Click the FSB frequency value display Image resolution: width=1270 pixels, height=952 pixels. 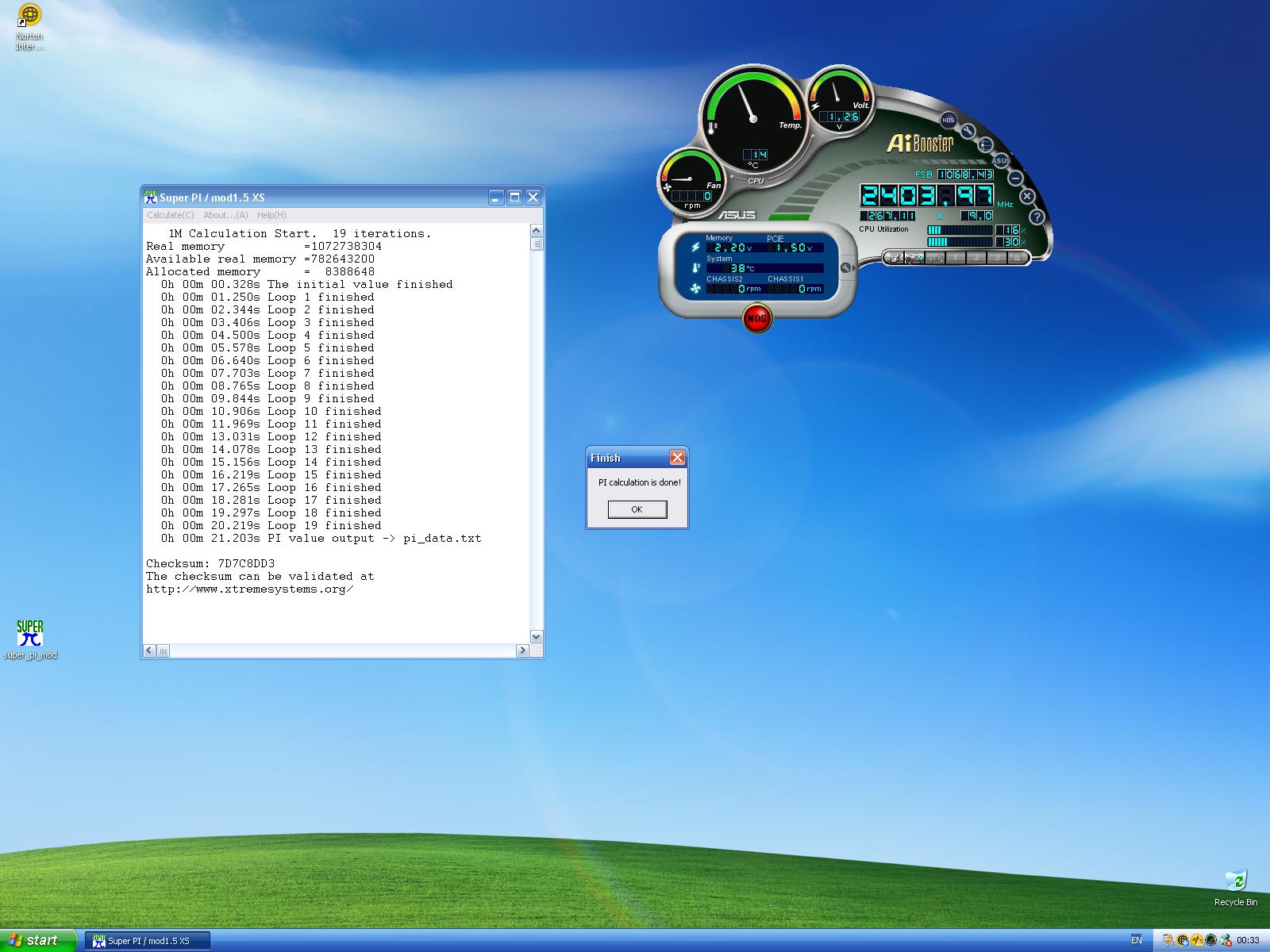965,175
